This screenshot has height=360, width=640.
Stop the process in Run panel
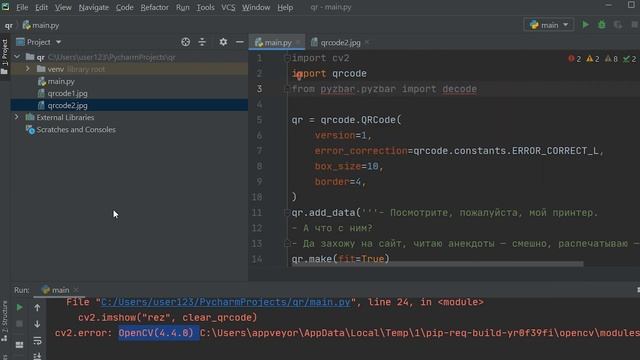[19, 324]
